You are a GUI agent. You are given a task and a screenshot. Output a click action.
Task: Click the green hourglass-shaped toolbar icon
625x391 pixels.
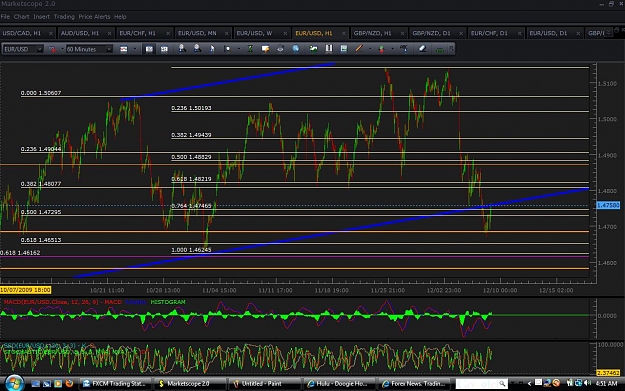pyautogui.click(x=250, y=49)
